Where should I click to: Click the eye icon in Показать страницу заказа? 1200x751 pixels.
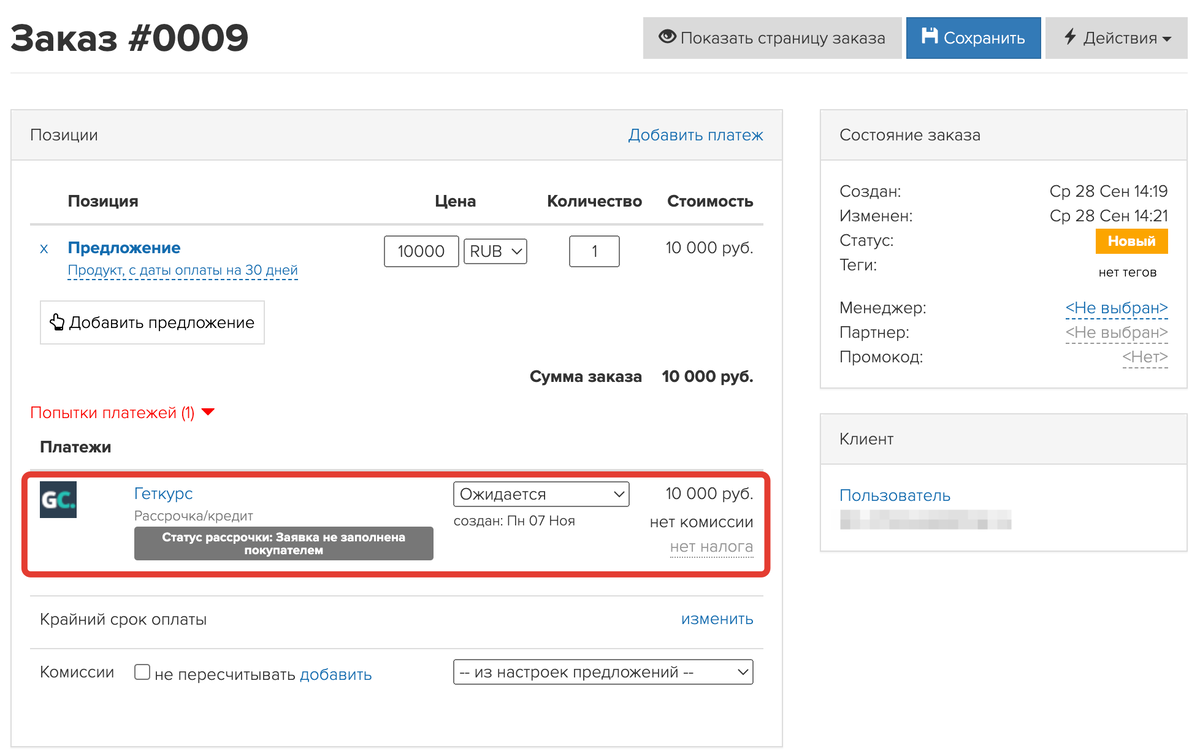pos(667,37)
